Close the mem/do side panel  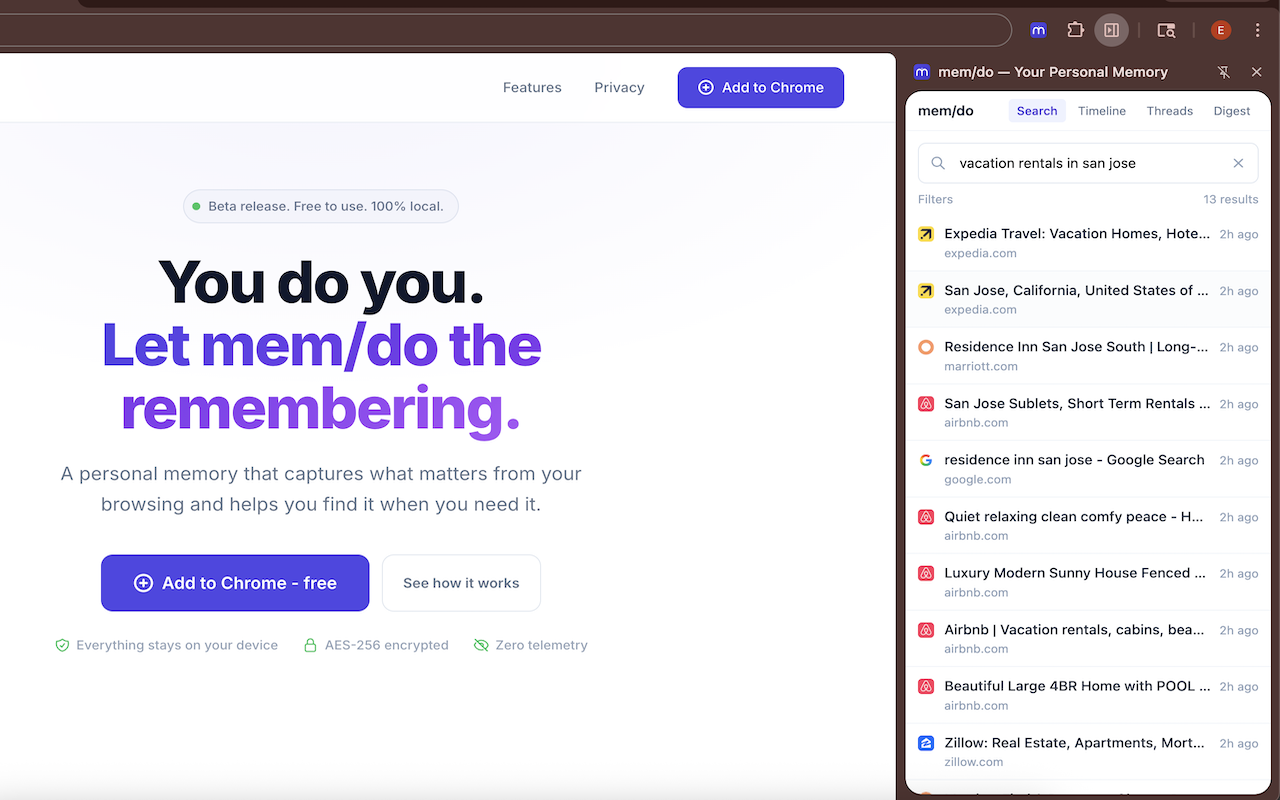[1257, 72]
